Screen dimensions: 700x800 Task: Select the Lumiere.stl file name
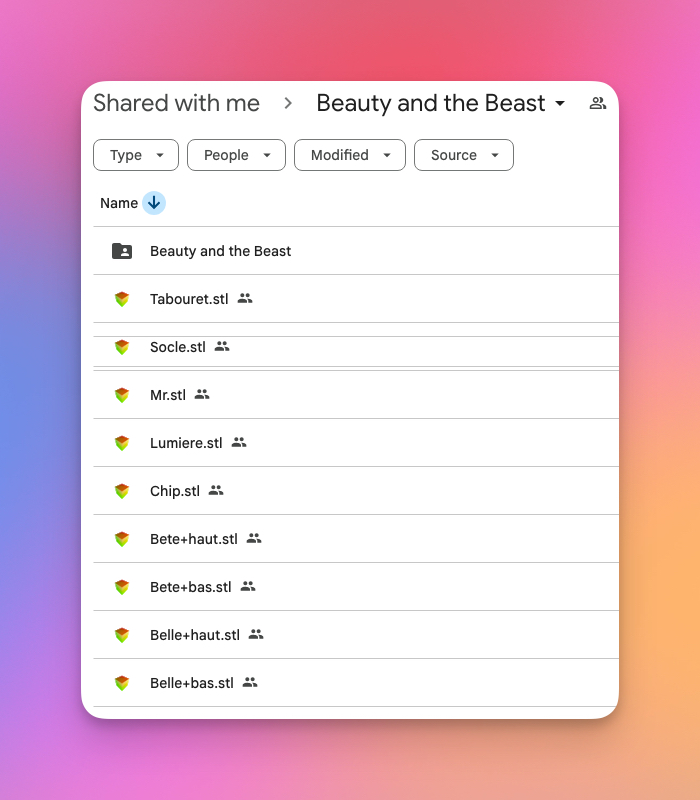(186, 443)
